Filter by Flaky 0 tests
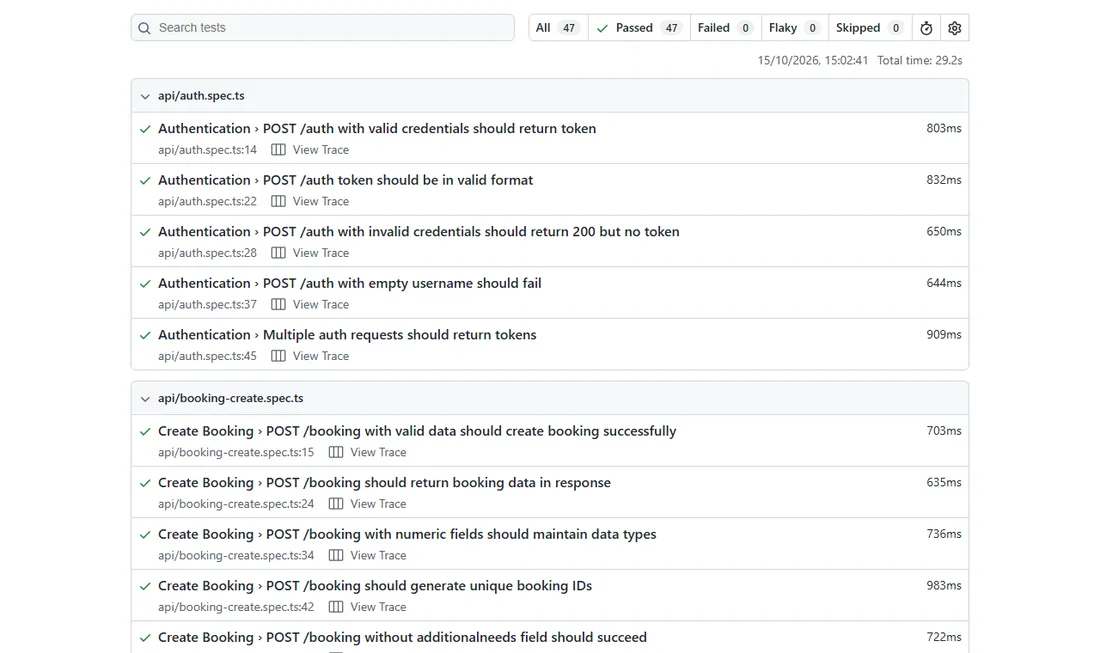 click(794, 28)
